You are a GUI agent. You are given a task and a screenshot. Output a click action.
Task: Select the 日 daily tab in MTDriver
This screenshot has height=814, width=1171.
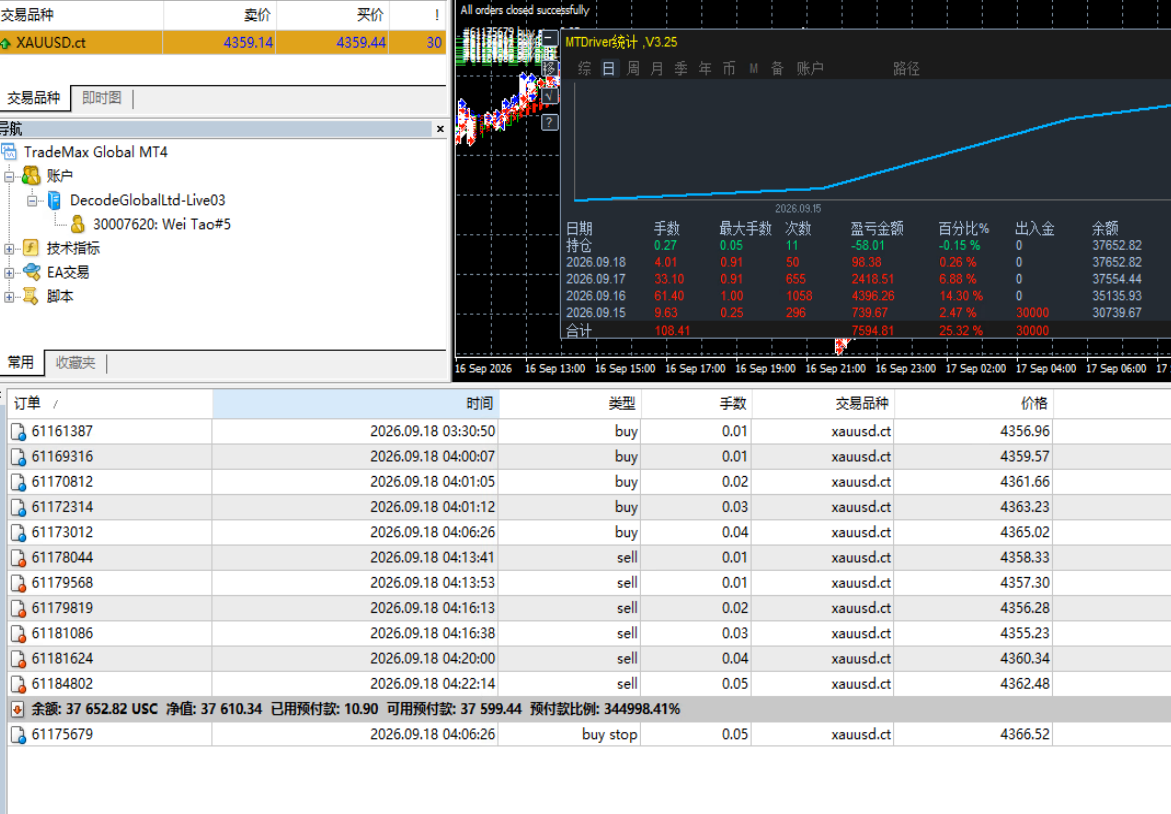pos(609,69)
